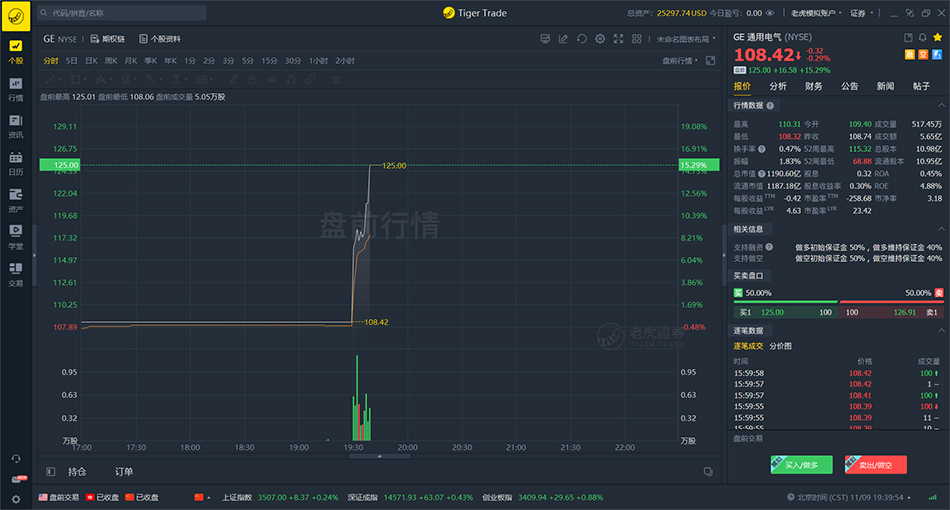Open the 持仓 positions tab

77,471
